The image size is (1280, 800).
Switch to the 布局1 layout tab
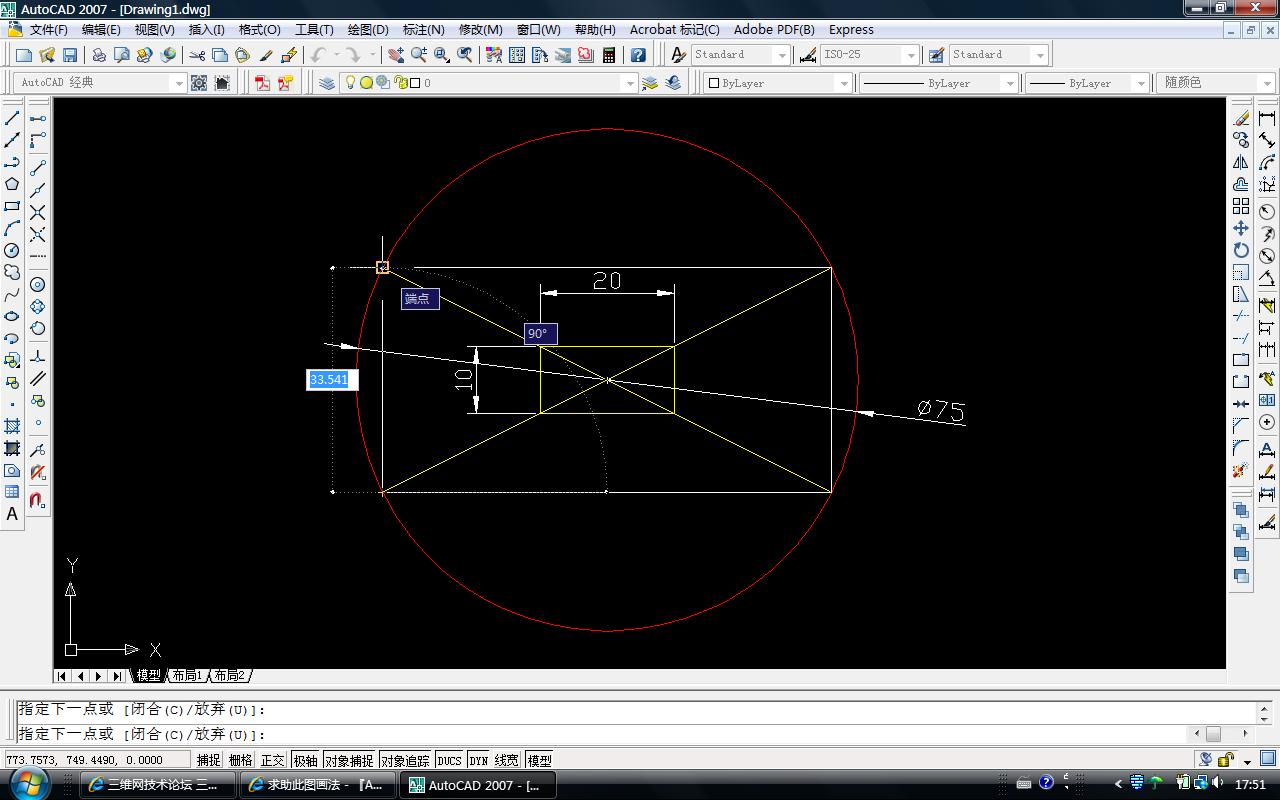pyautogui.click(x=187, y=676)
